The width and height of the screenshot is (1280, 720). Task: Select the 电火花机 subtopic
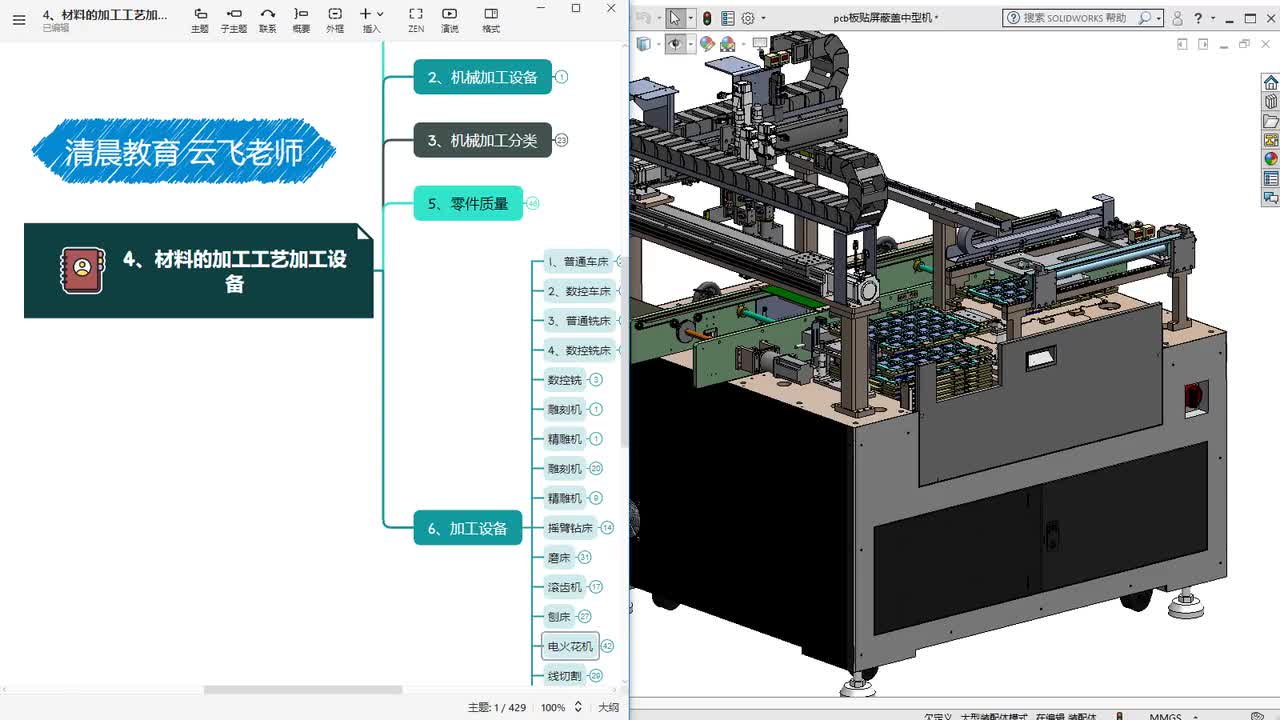click(570, 646)
